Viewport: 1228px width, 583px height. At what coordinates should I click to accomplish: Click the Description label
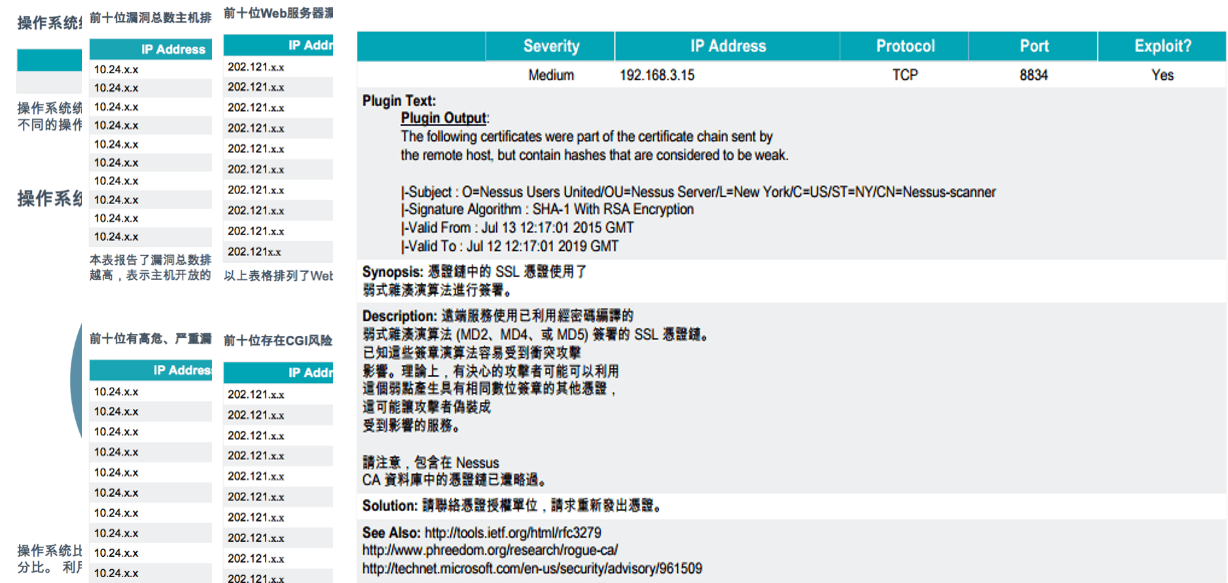[x=398, y=316]
